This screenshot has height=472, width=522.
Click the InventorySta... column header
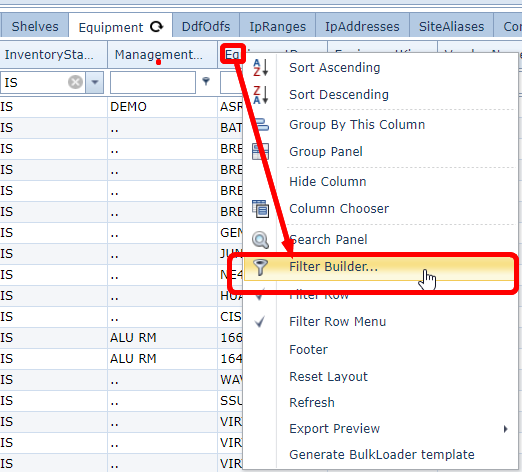[53, 55]
